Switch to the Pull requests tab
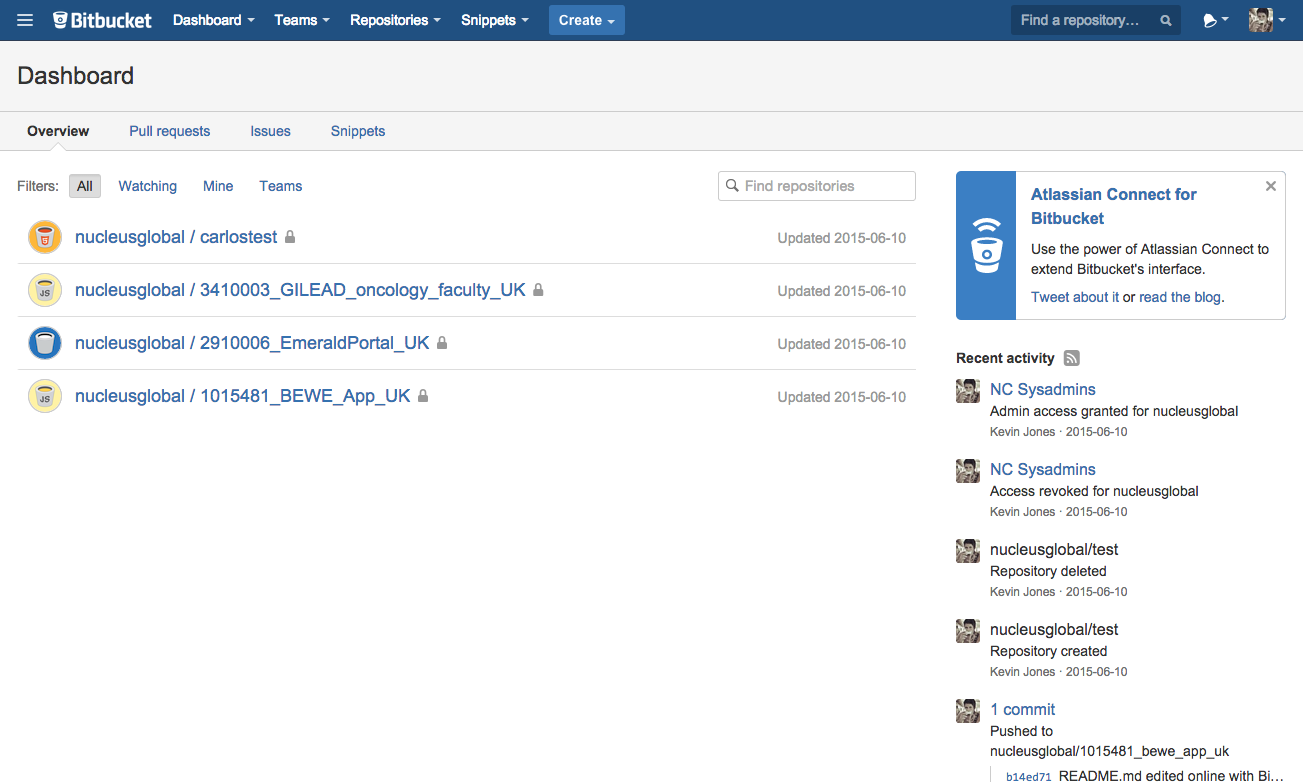This screenshot has width=1303, height=782. pos(170,131)
